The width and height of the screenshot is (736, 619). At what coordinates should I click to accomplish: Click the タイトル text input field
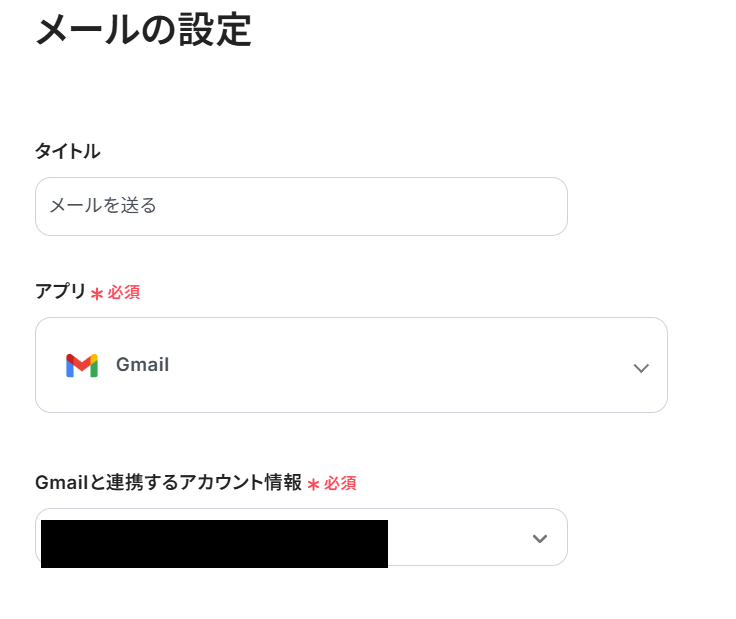coord(300,206)
